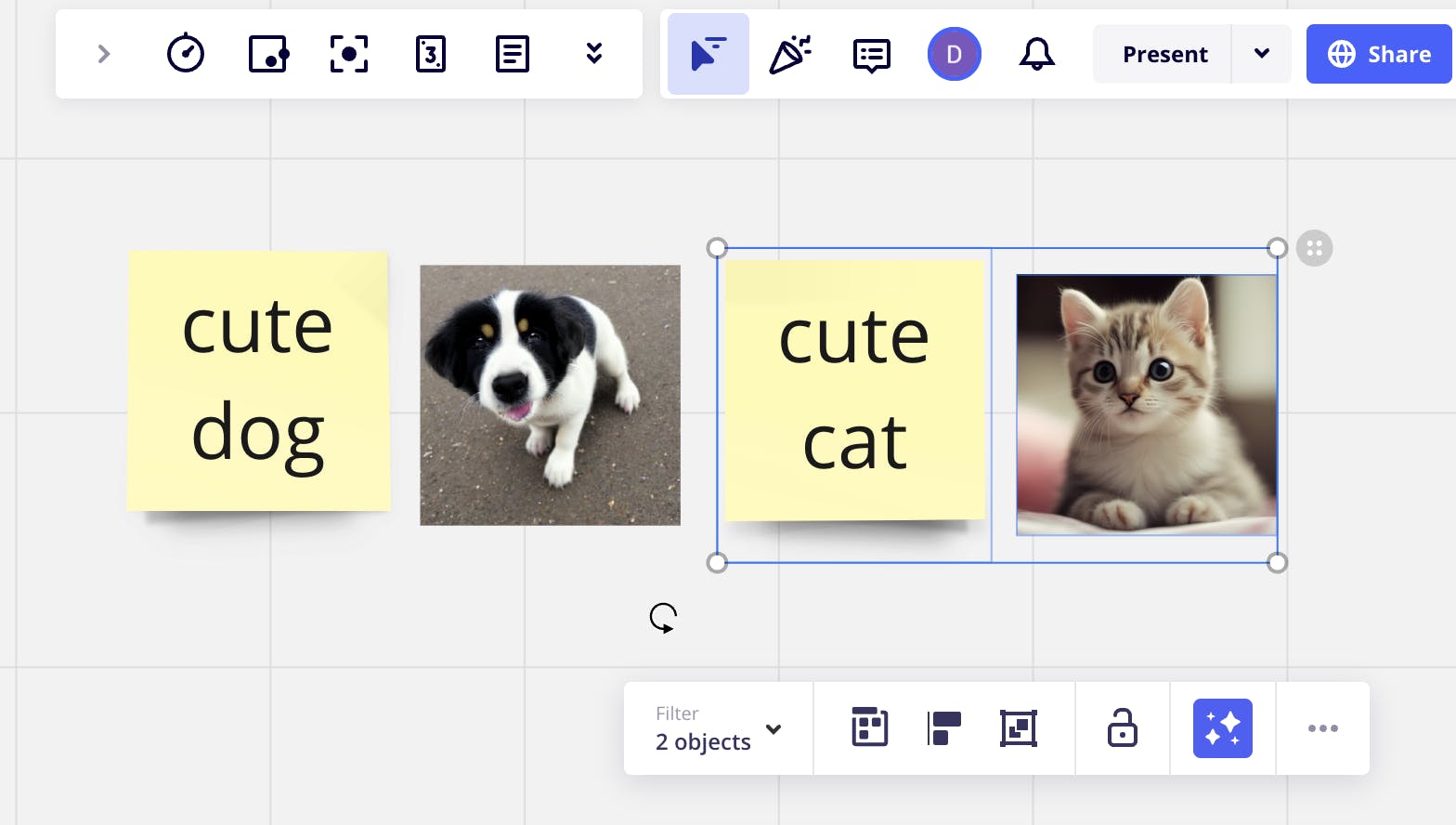Open the comments panel
Viewport: 1456px width, 825px height.
[x=871, y=55]
